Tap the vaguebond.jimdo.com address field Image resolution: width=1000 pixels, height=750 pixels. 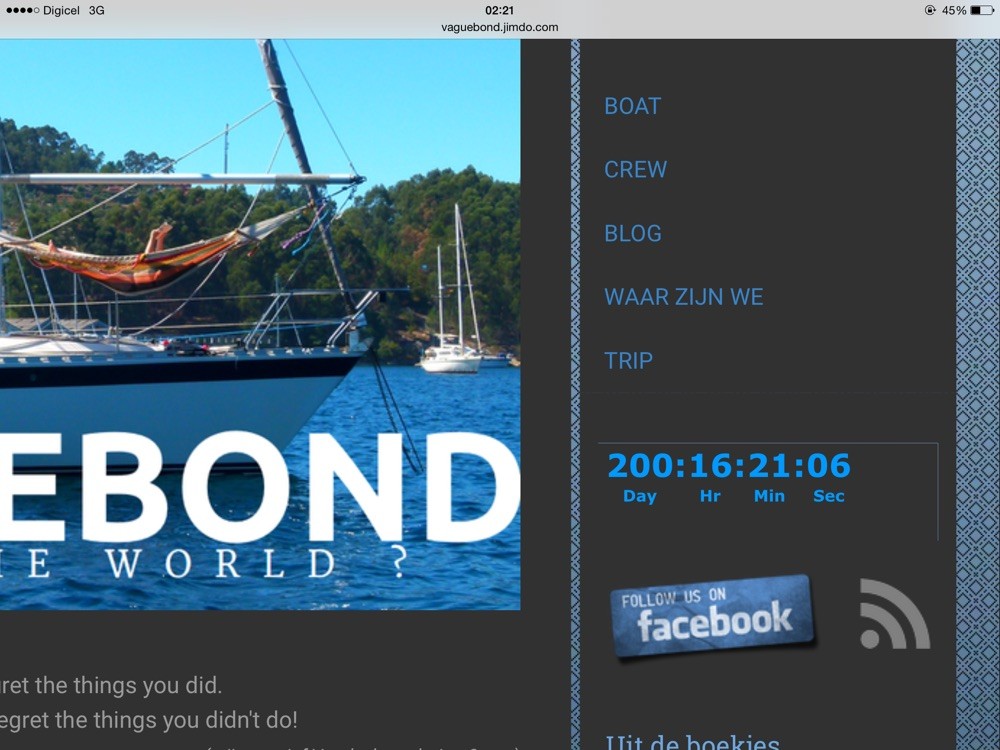tap(499, 27)
